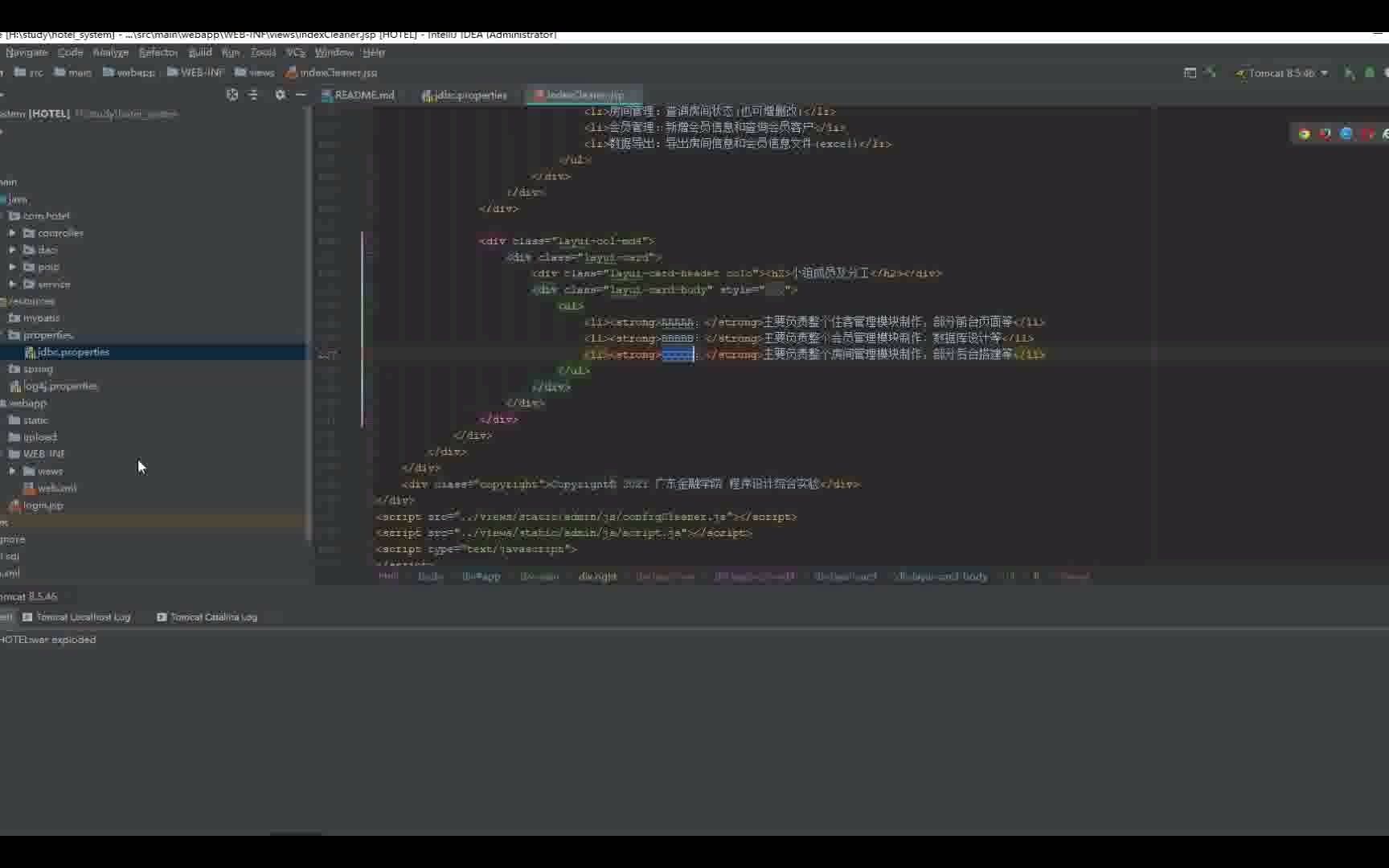Screen dimensions: 1389x868
Task: Click webapp in navigation breadcrumb
Action: coord(129,72)
